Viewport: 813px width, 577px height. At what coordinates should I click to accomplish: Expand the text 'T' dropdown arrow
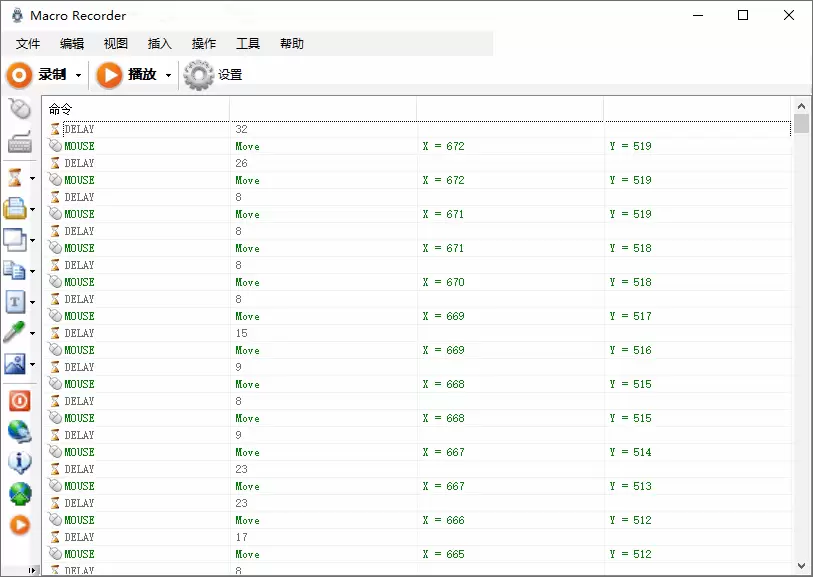(x=32, y=302)
